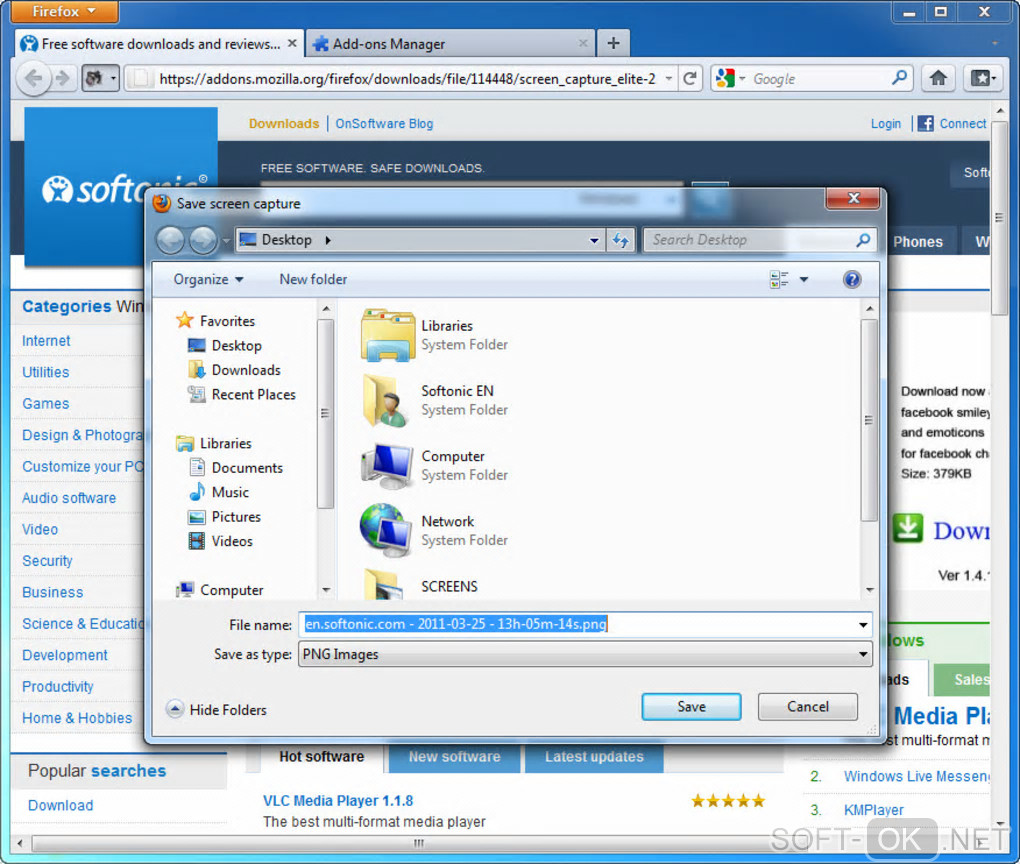This screenshot has height=864, width=1020.
Task: Open the Windows Live Messenger link
Action: pyautogui.click(x=916, y=776)
